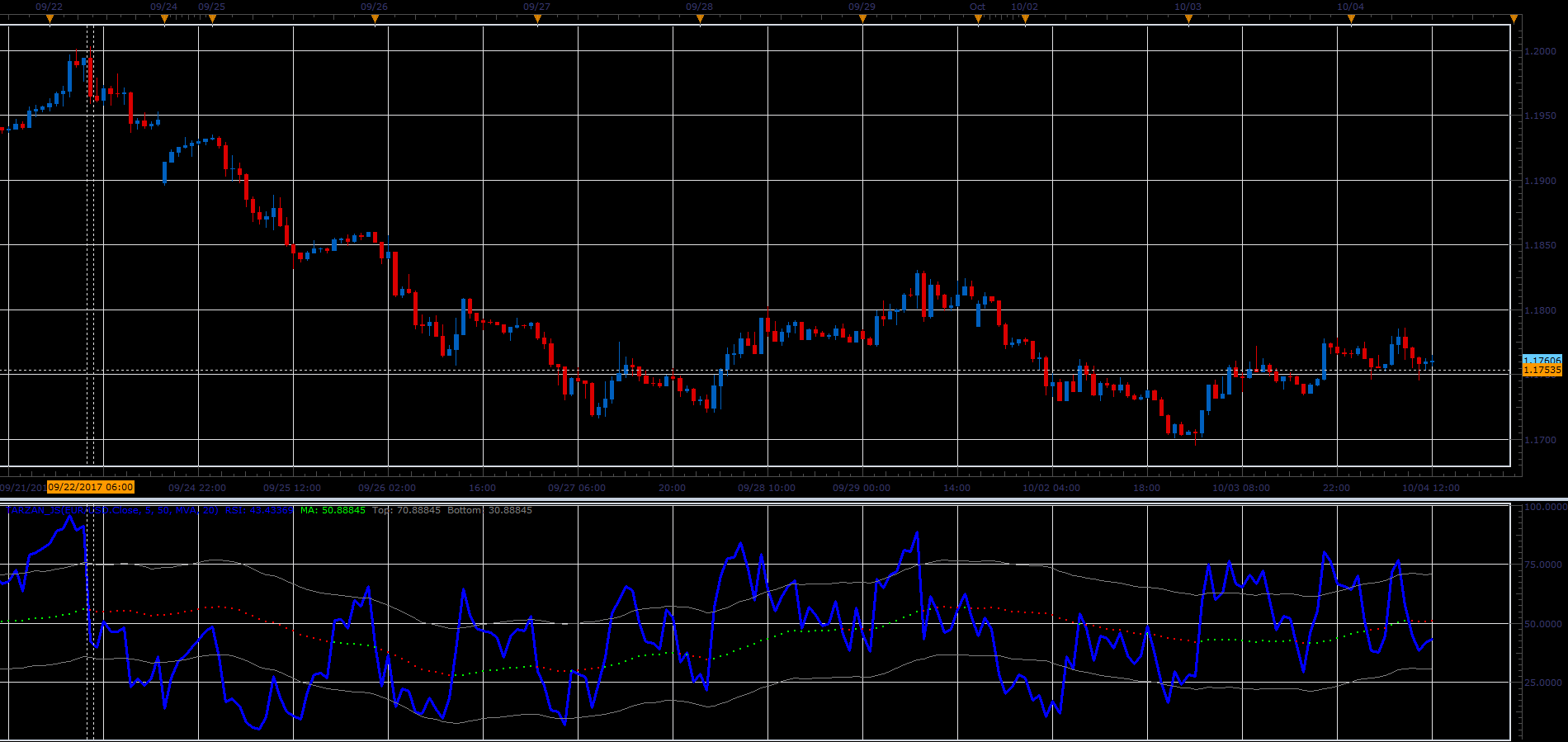Screen dimensions: 1568x742
Task: Click the 1.1900 price axis label
Action: 1540,181
